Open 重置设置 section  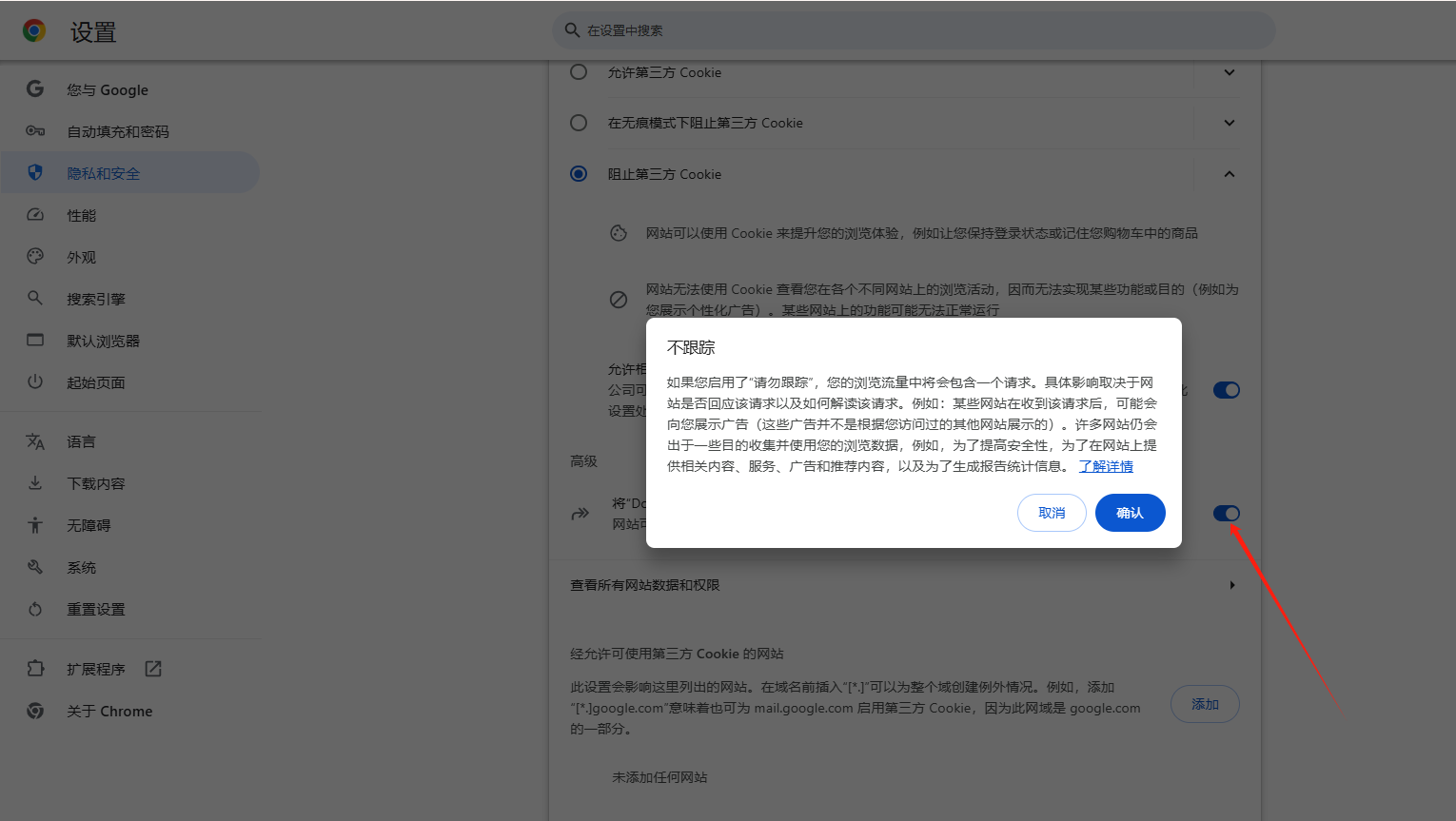click(x=130, y=609)
